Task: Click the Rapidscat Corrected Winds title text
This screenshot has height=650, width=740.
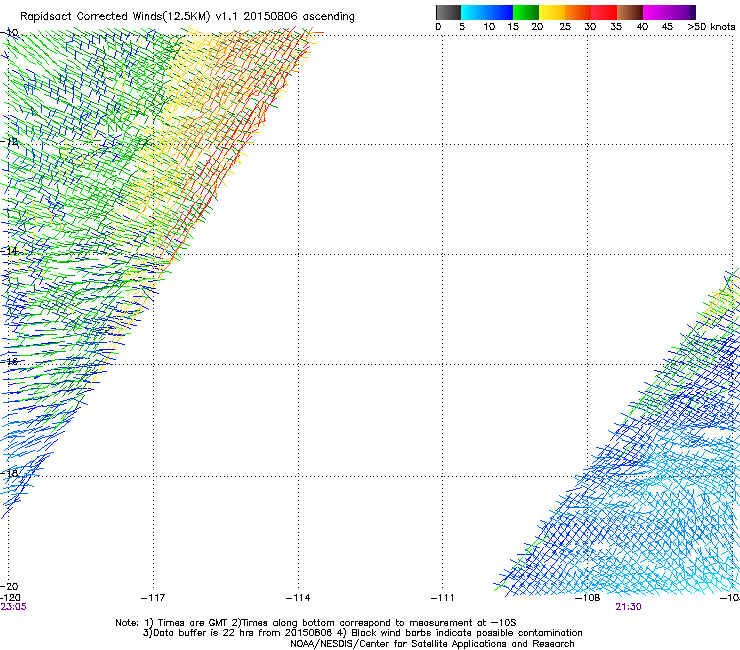Action: [187, 16]
